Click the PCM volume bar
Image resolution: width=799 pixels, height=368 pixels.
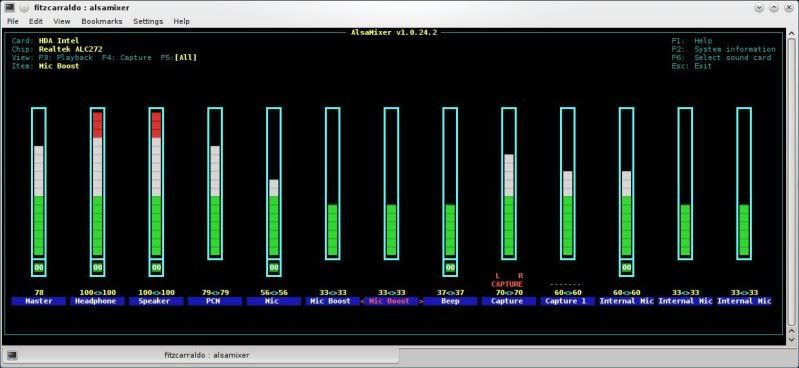pos(215,183)
